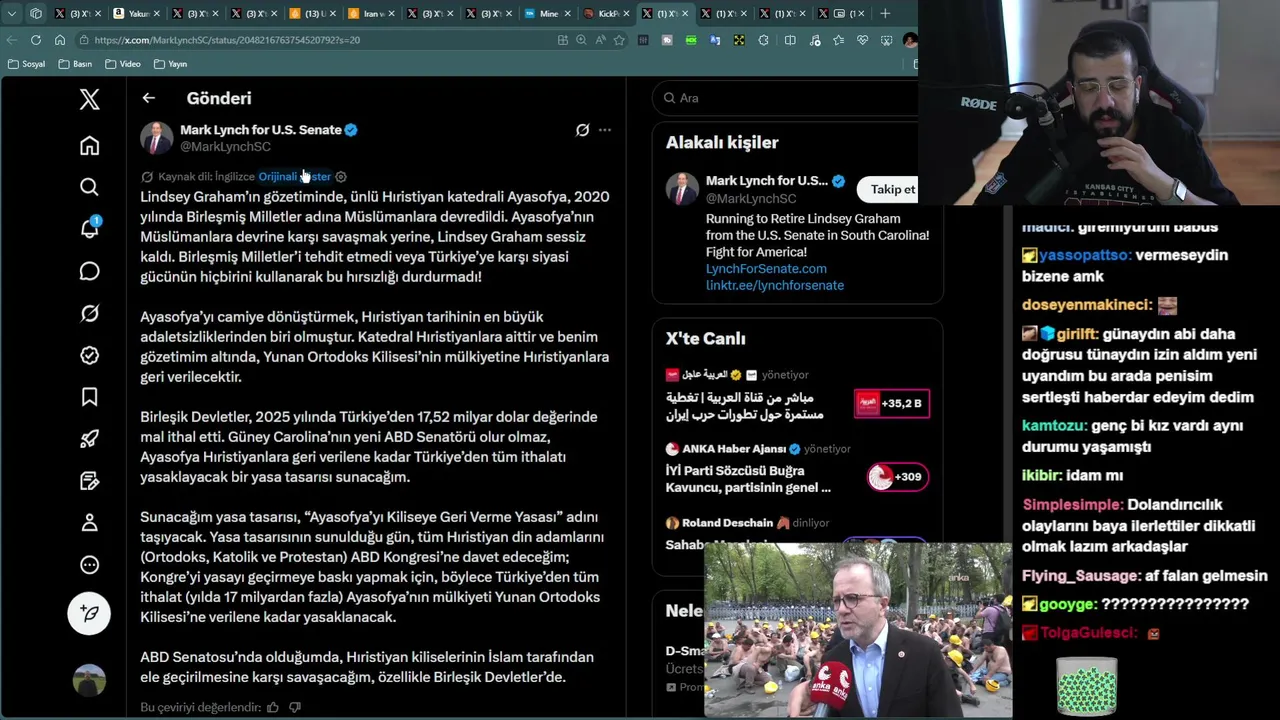This screenshot has height=720, width=1280.
Task: Open the Yayın bookmarks folder
Action: 170,64
